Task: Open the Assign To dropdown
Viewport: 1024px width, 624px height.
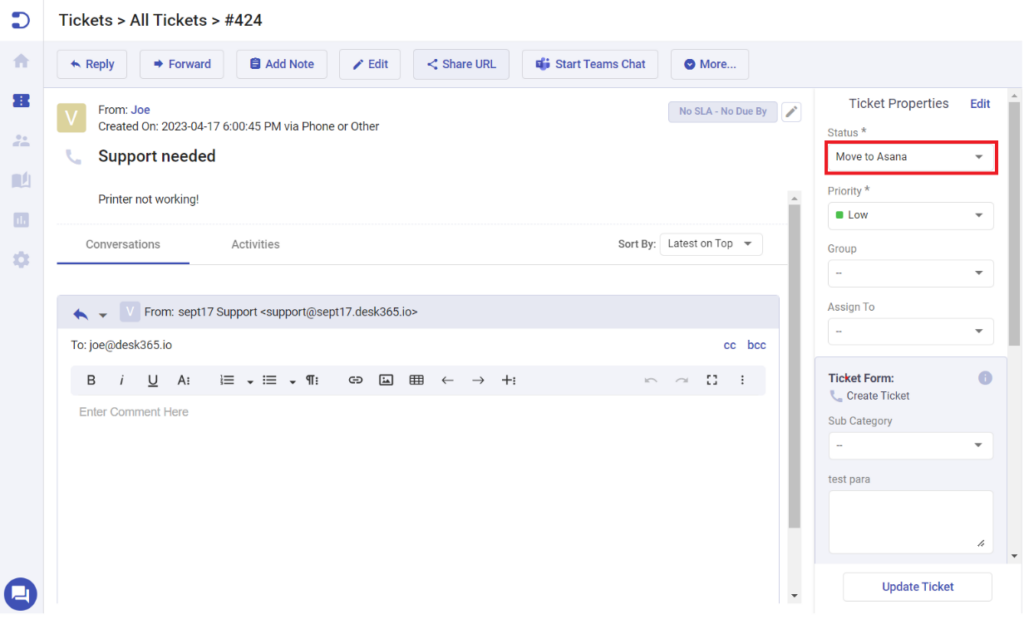Action: (x=910, y=331)
